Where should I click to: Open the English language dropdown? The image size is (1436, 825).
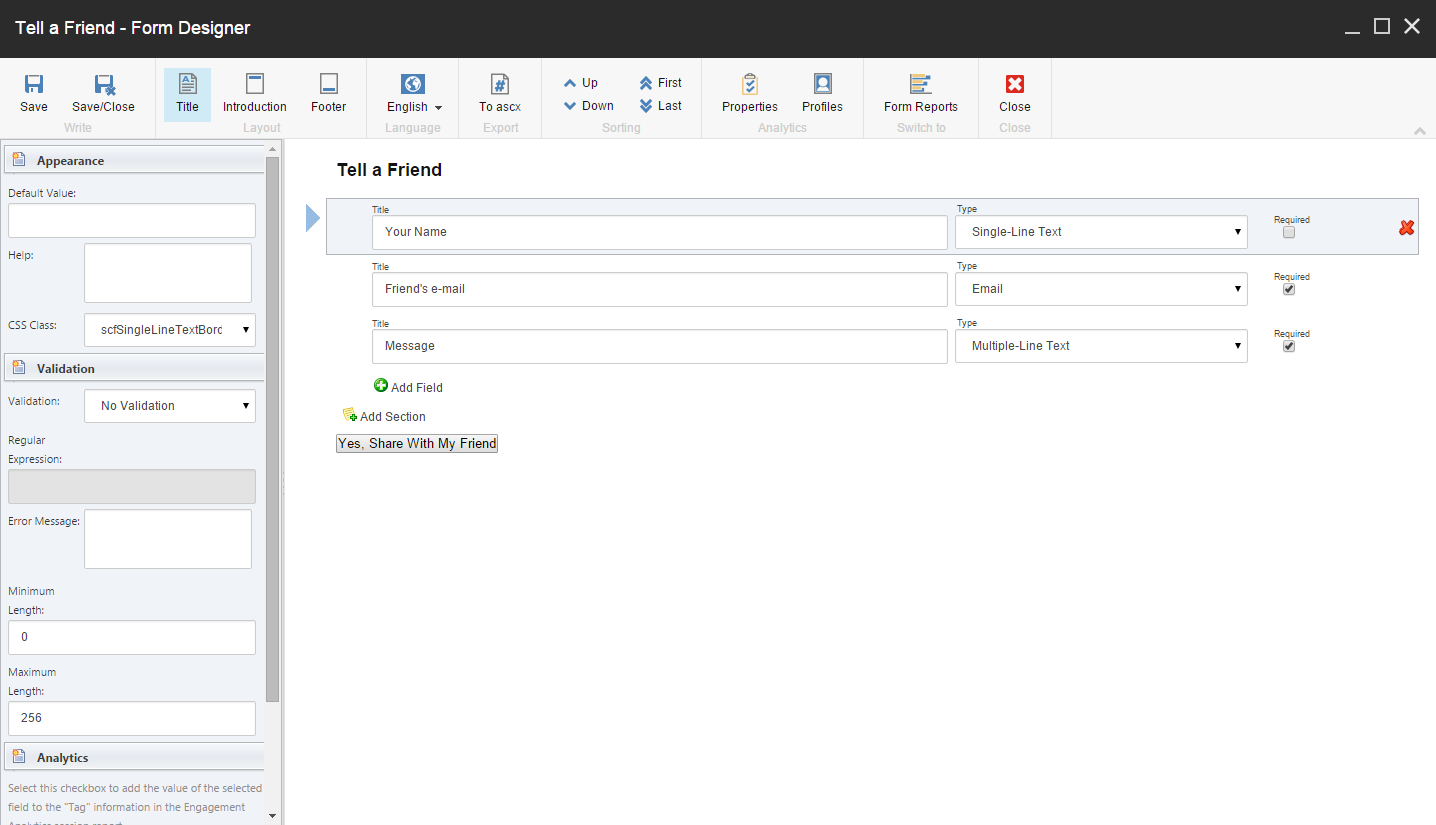point(414,94)
